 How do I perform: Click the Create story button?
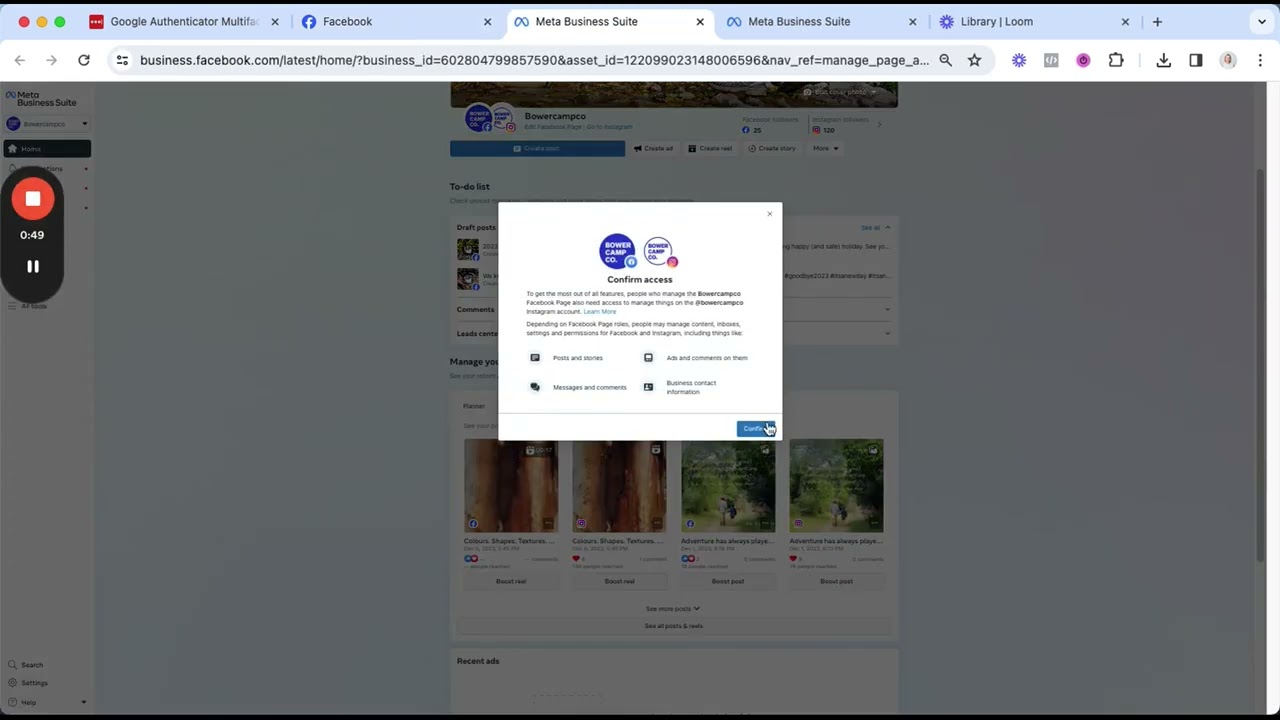click(x=772, y=149)
